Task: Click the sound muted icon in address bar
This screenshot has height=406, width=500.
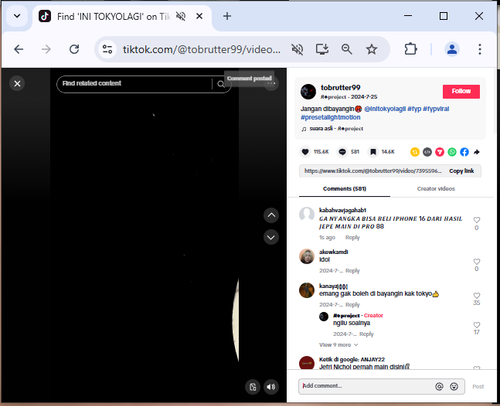Action: [297, 49]
